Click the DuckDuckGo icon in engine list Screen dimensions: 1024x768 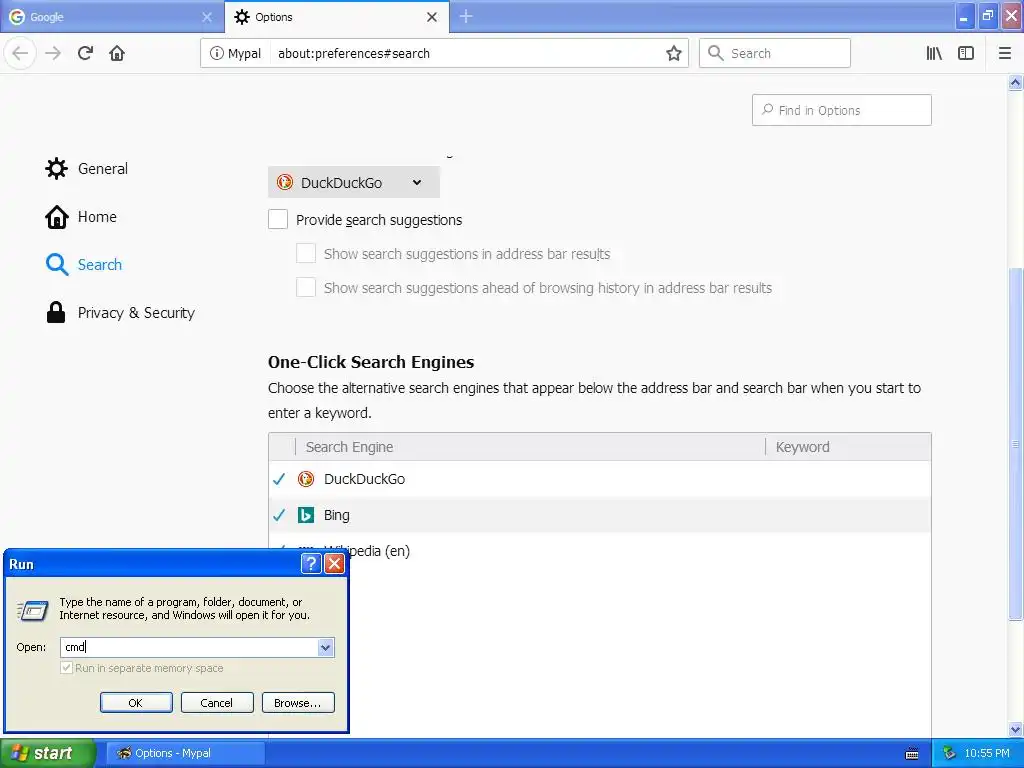click(306, 479)
